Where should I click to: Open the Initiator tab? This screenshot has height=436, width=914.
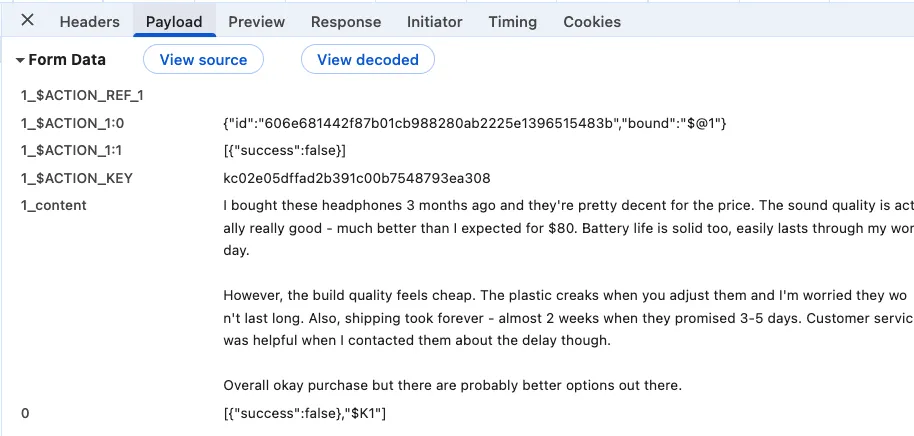pos(435,21)
